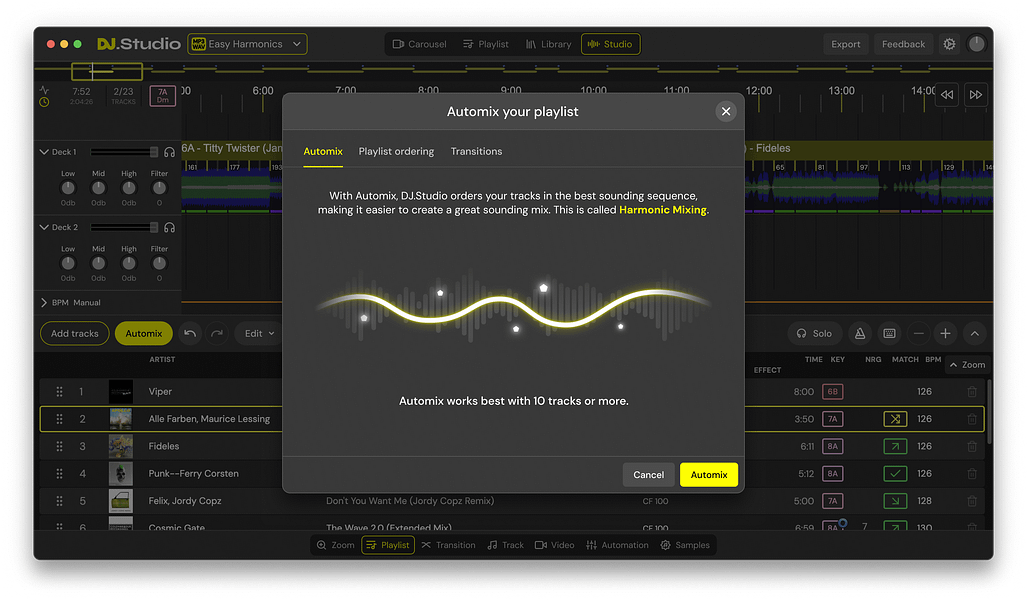The image size is (1027, 600).
Task: Open Samples tab in bottom bar
Action: [685, 545]
